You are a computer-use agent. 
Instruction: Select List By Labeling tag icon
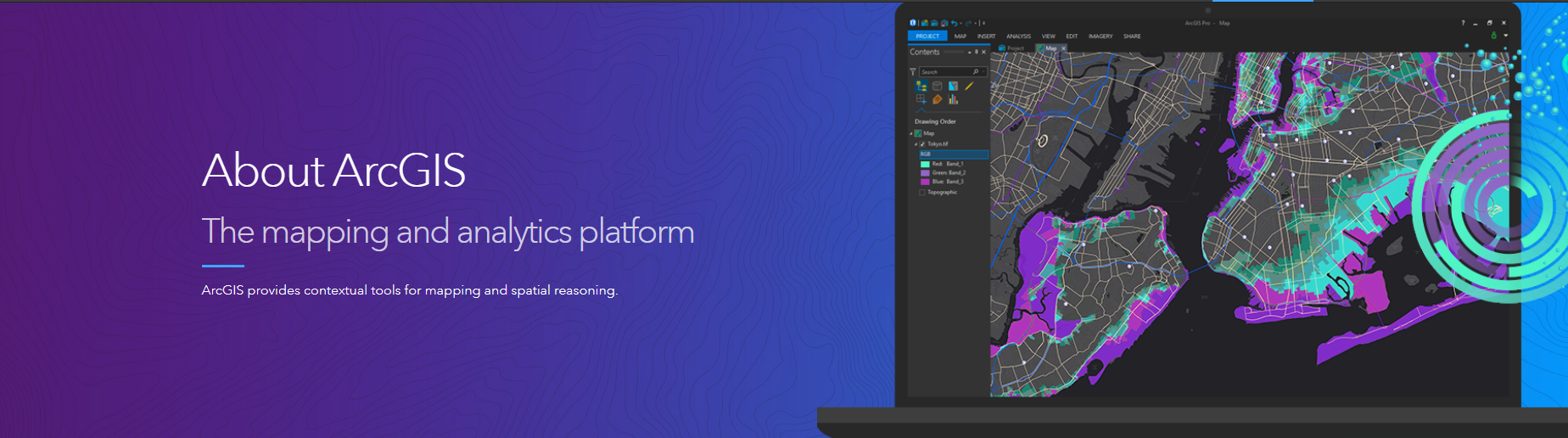[x=938, y=99]
